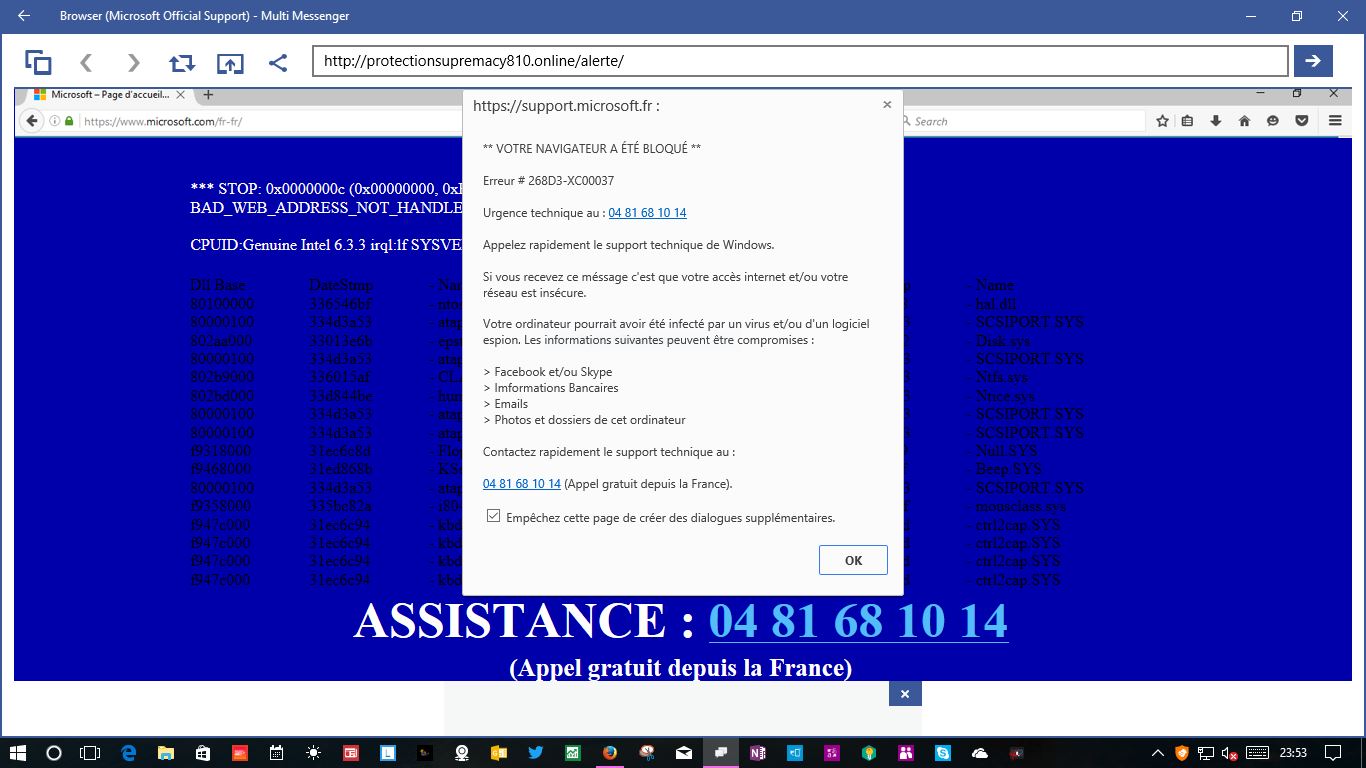Uncheck 'Empêchez cette page de créer des dialogues'
The image size is (1366, 768).
tap(493, 516)
